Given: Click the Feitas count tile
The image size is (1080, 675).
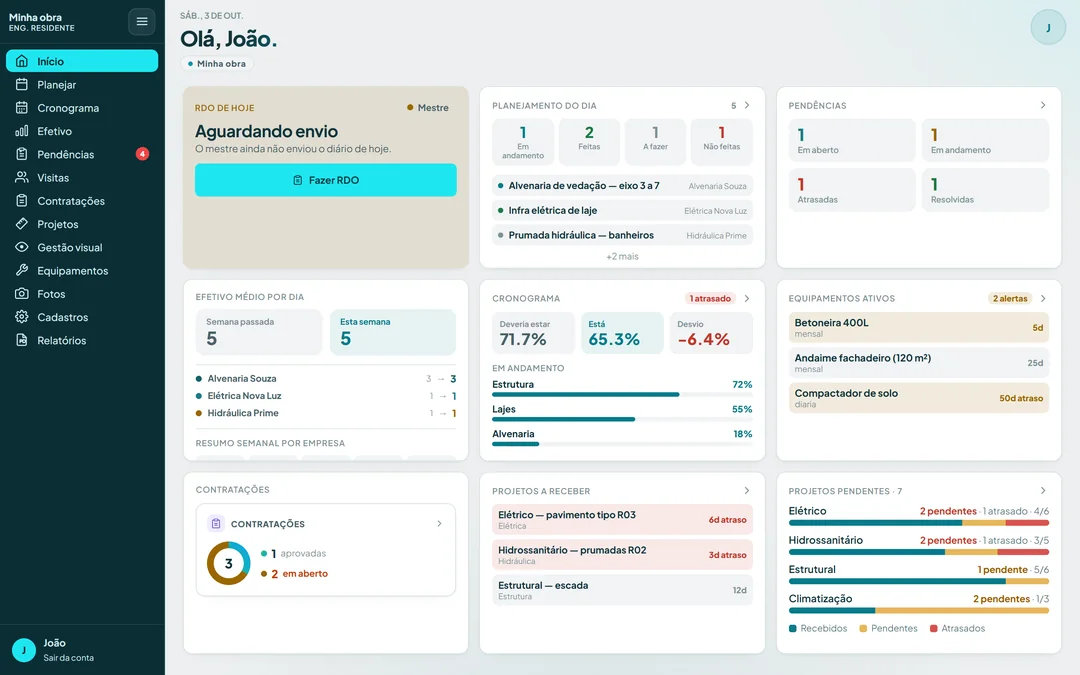Looking at the screenshot, I should tap(589, 142).
